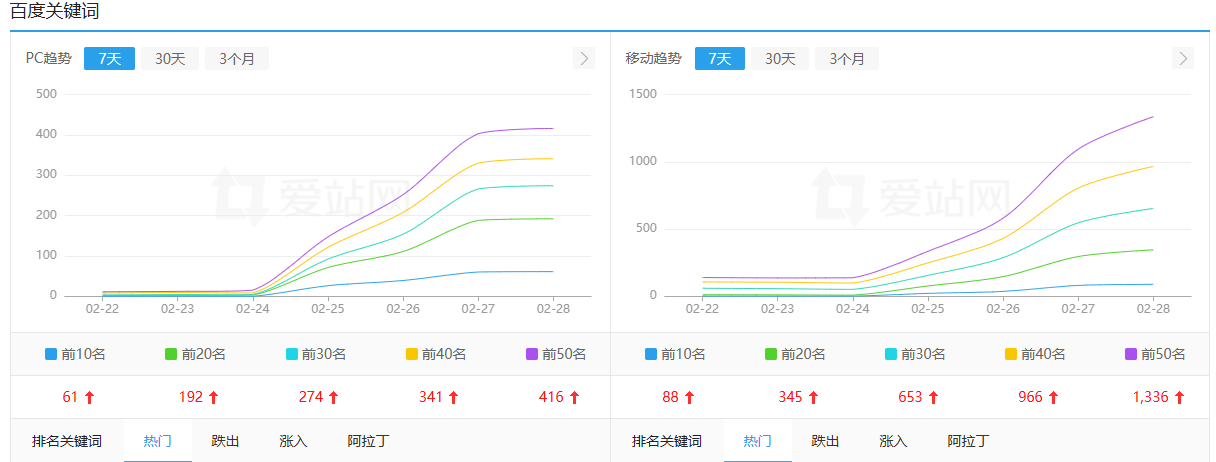
Task: Toggle 前10名 legend in PC chart
Action: point(75,354)
